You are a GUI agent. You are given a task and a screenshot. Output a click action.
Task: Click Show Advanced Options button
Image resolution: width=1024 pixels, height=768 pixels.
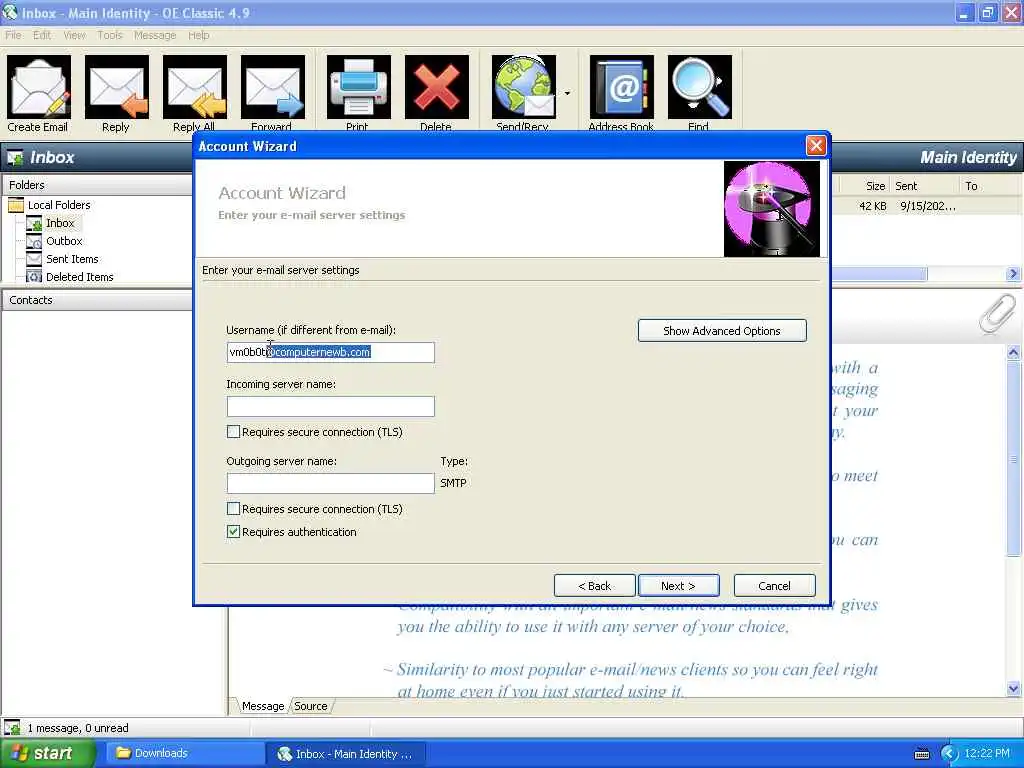tap(722, 330)
